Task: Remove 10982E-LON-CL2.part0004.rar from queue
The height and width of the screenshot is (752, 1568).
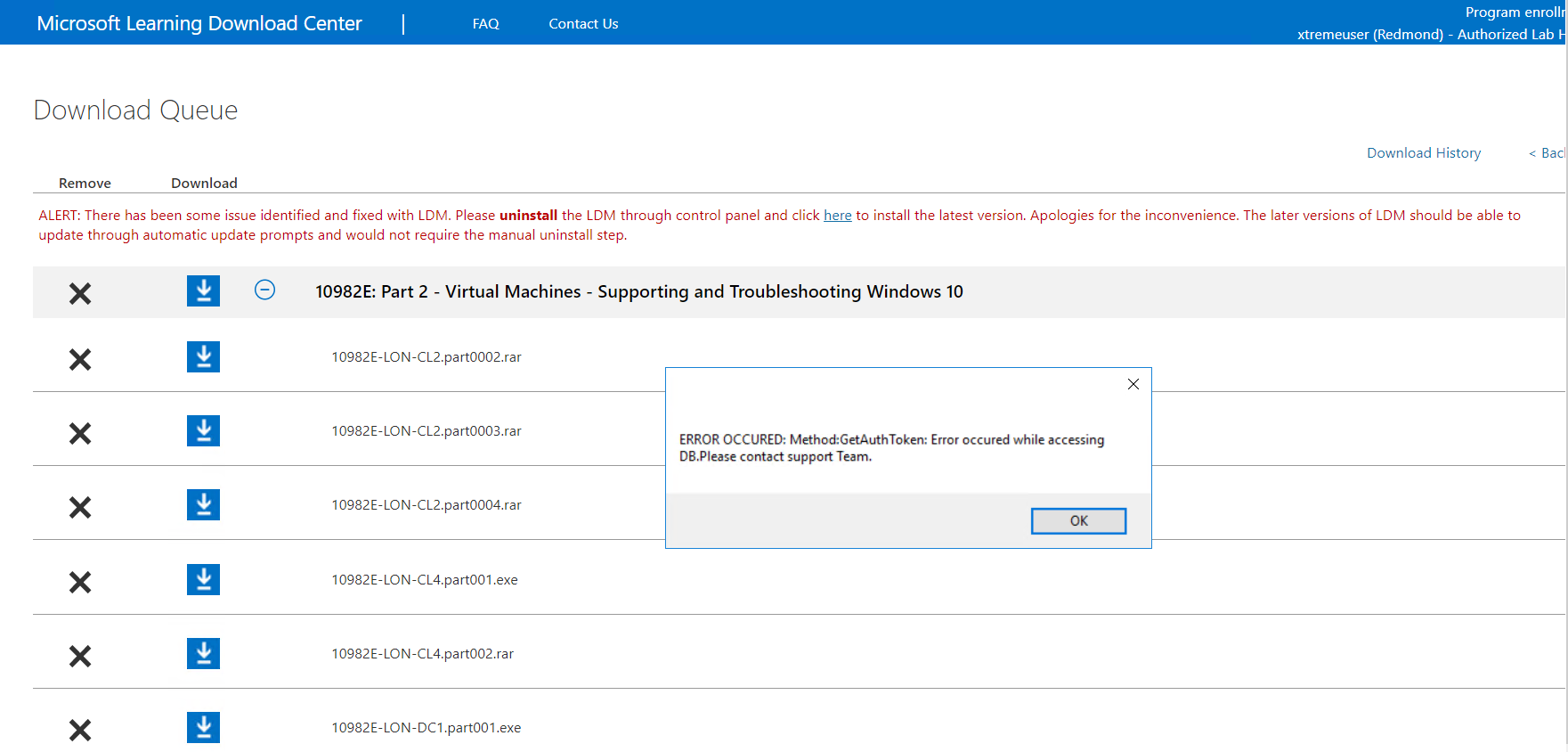Action: point(80,508)
